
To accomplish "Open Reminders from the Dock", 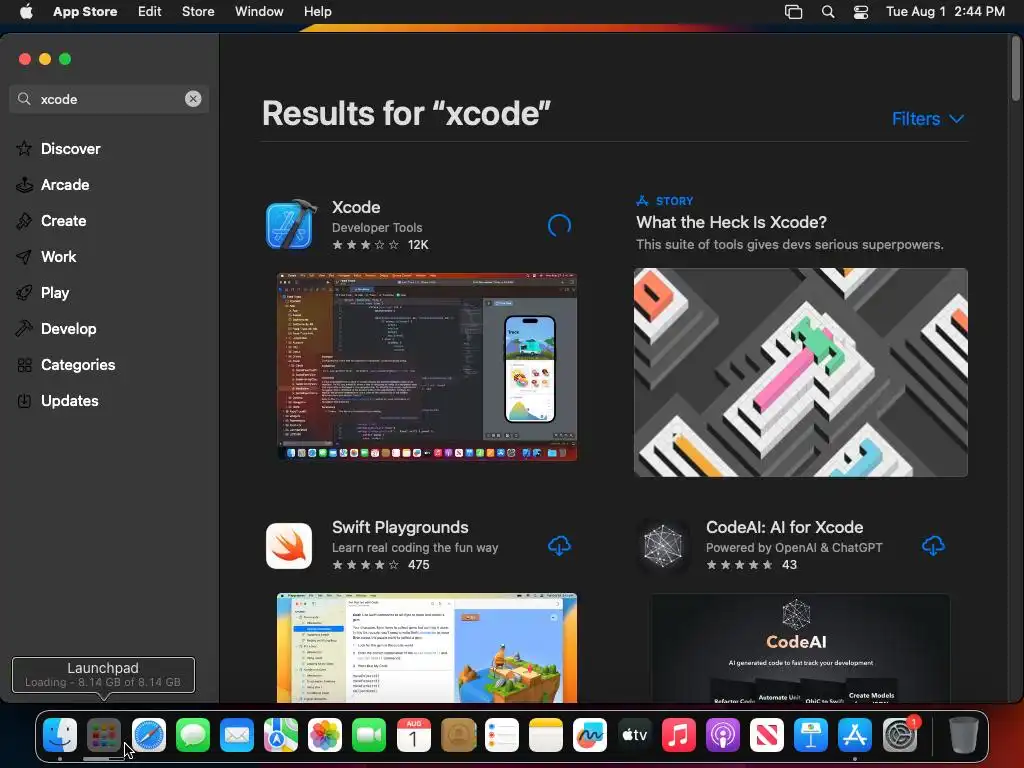I will pyautogui.click(x=502, y=735).
